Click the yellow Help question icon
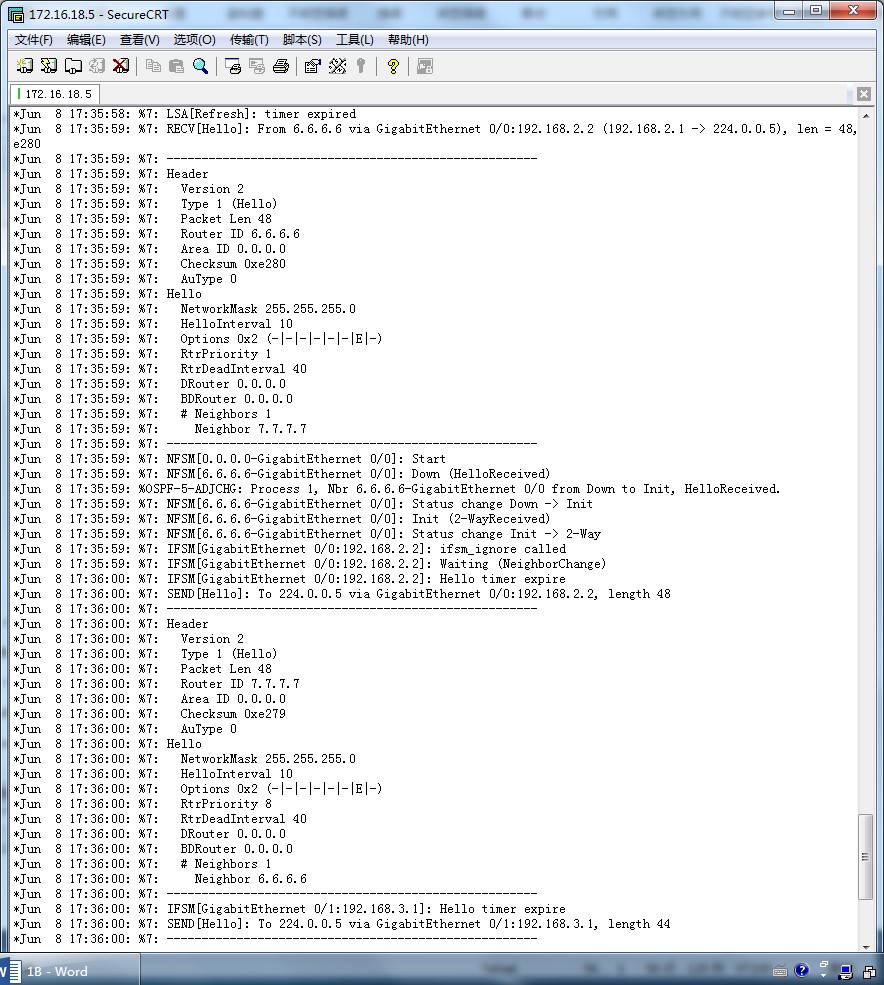Viewport: 884px width, 985px height. pyautogui.click(x=393, y=66)
